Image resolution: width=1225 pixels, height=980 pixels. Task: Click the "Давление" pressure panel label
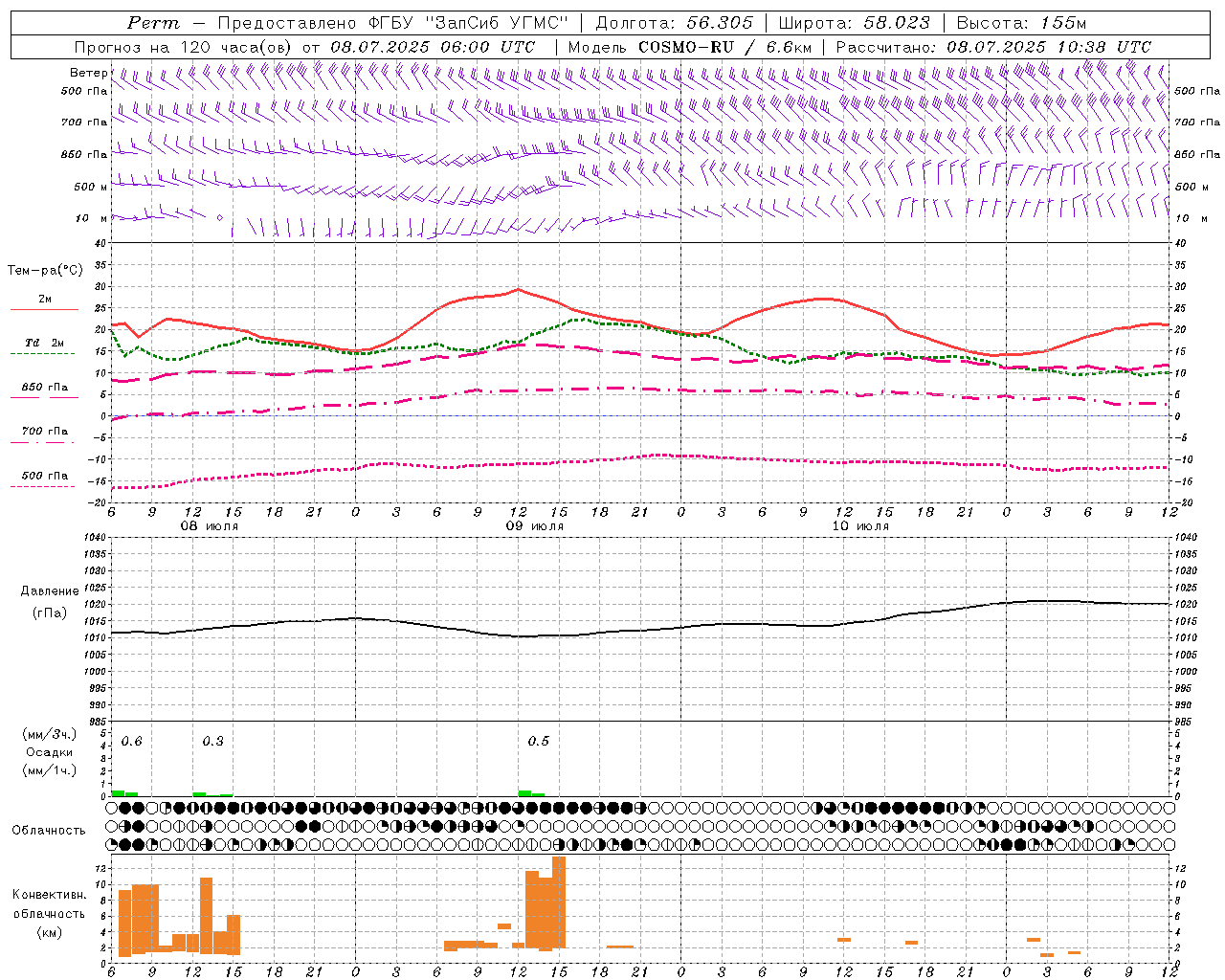pos(49,591)
